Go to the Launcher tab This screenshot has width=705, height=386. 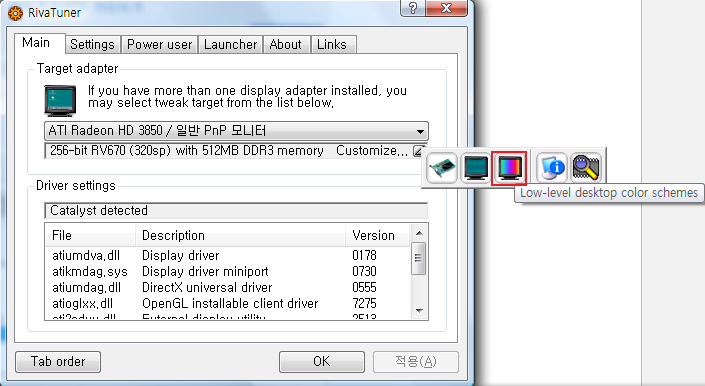point(230,44)
